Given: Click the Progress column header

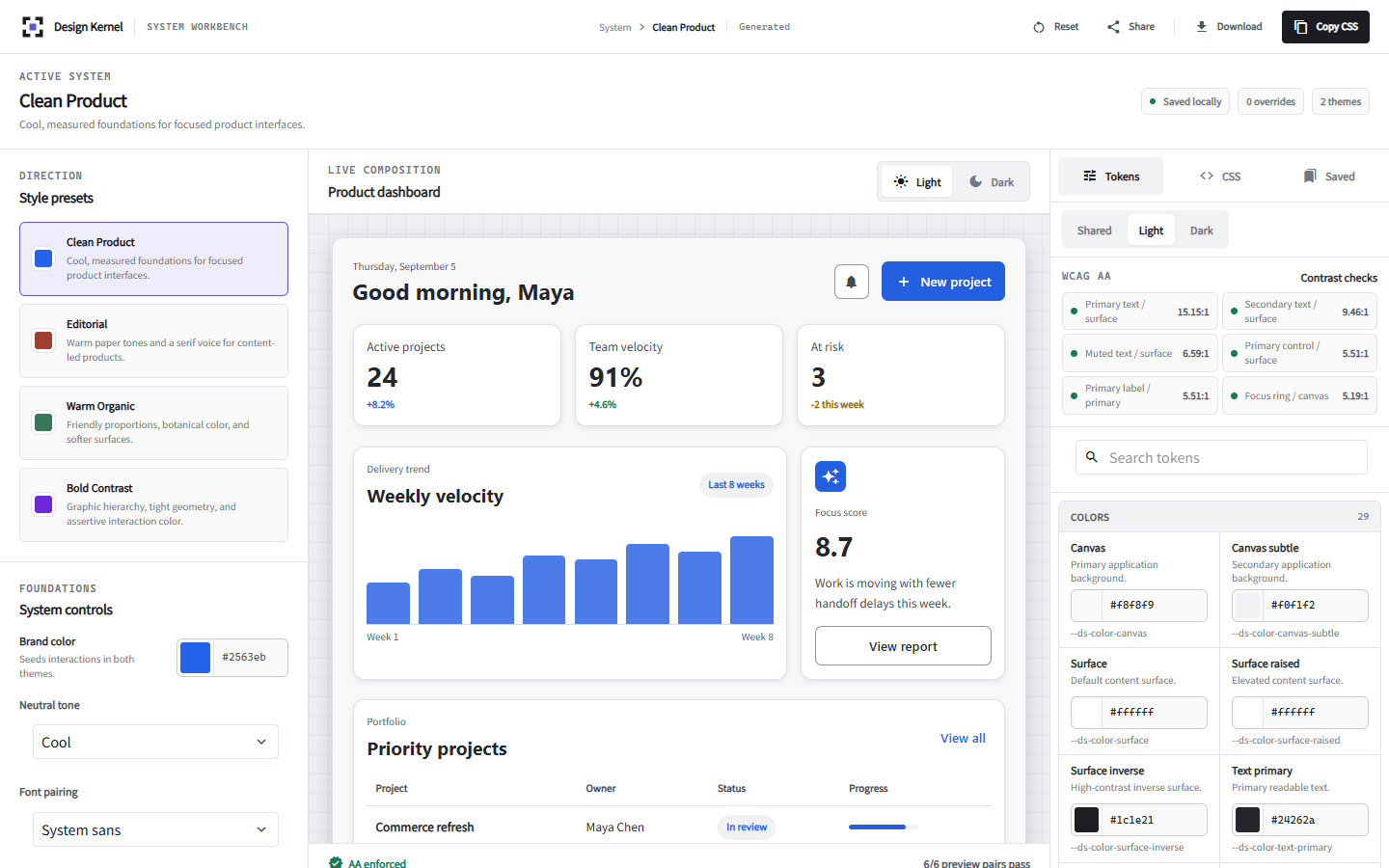Looking at the screenshot, I should click(x=868, y=789).
